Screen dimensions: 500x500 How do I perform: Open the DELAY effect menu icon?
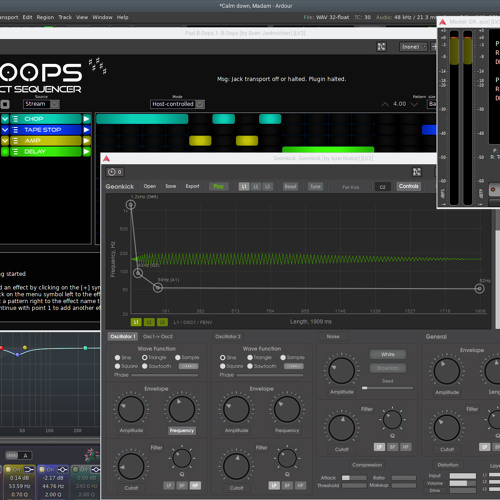pyautogui.click(x=15, y=152)
